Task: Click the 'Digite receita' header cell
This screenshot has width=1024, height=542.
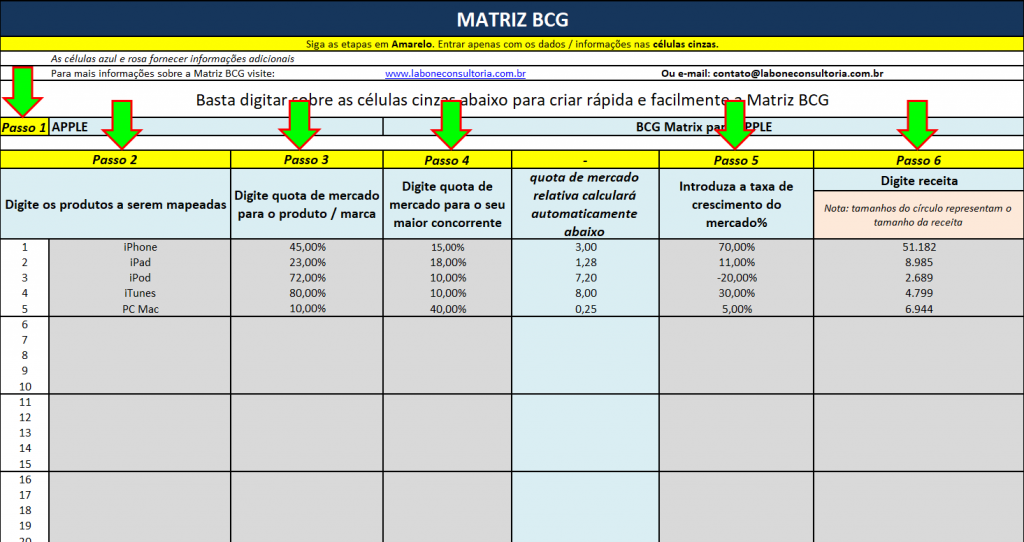Action: pyautogui.click(x=918, y=181)
